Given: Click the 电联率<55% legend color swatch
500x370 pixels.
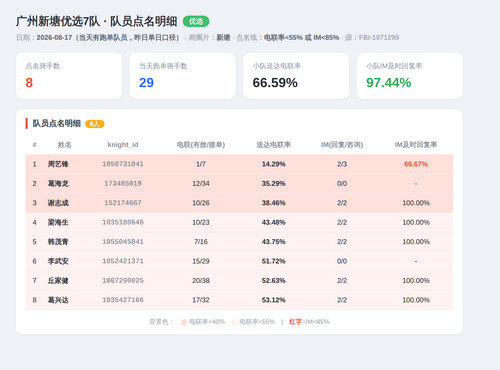Looking at the screenshot, I should [234, 322].
